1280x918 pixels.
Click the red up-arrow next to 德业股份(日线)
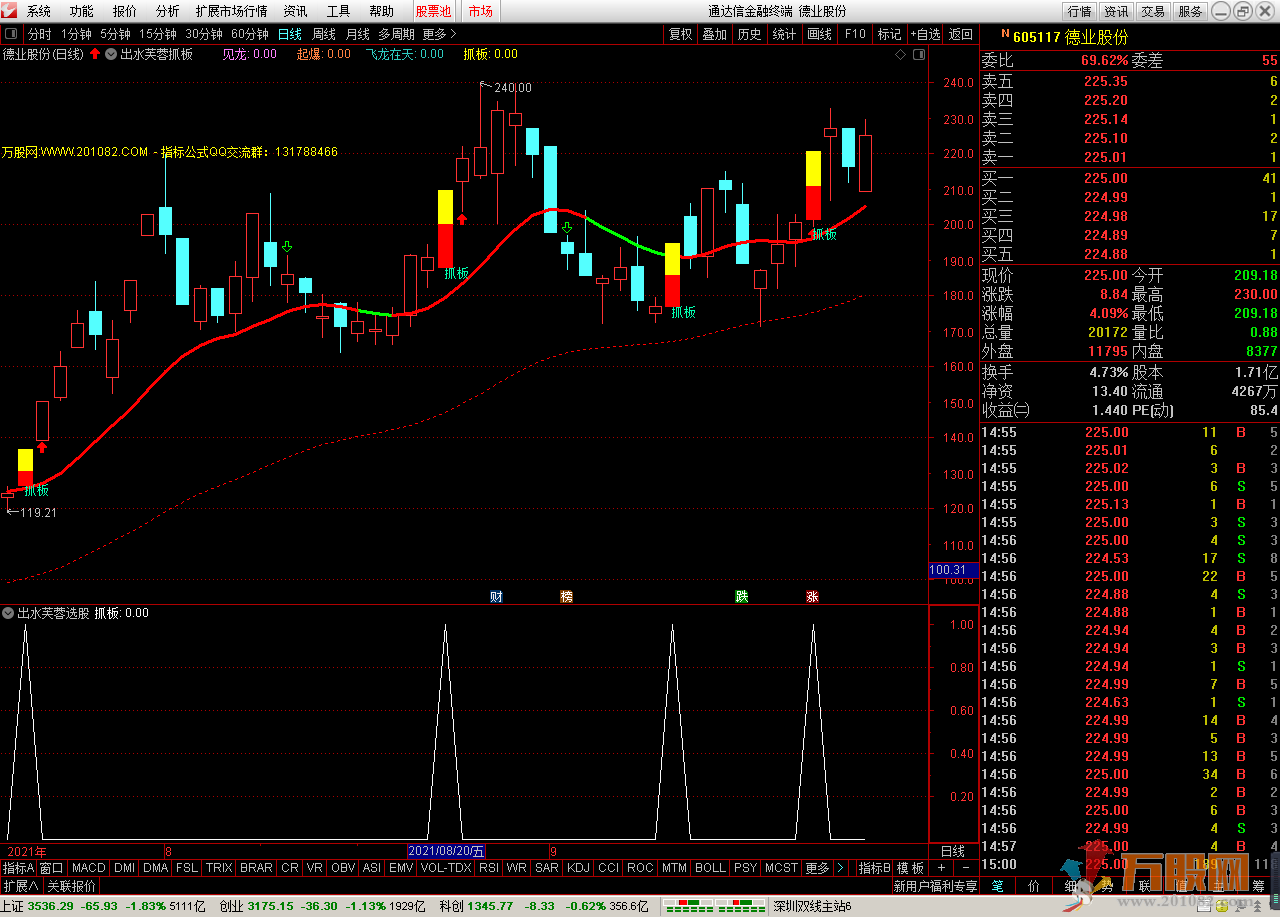95,54
